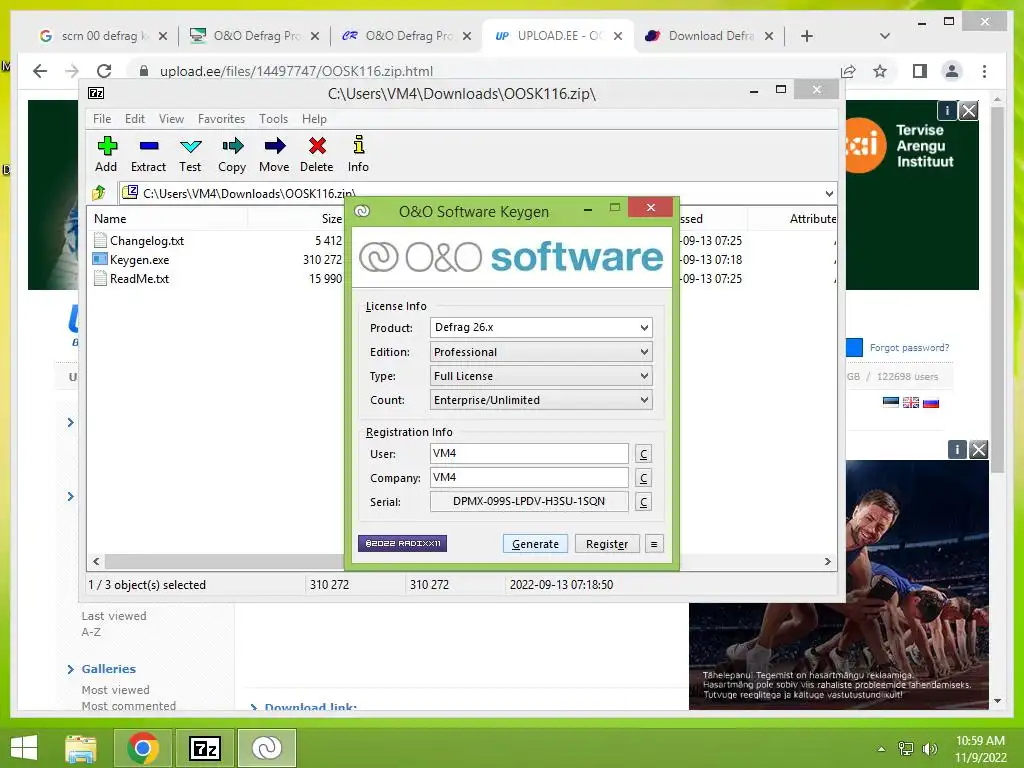This screenshot has height=768, width=1024.
Task: Click the Generate button
Action: [x=535, y=544]
